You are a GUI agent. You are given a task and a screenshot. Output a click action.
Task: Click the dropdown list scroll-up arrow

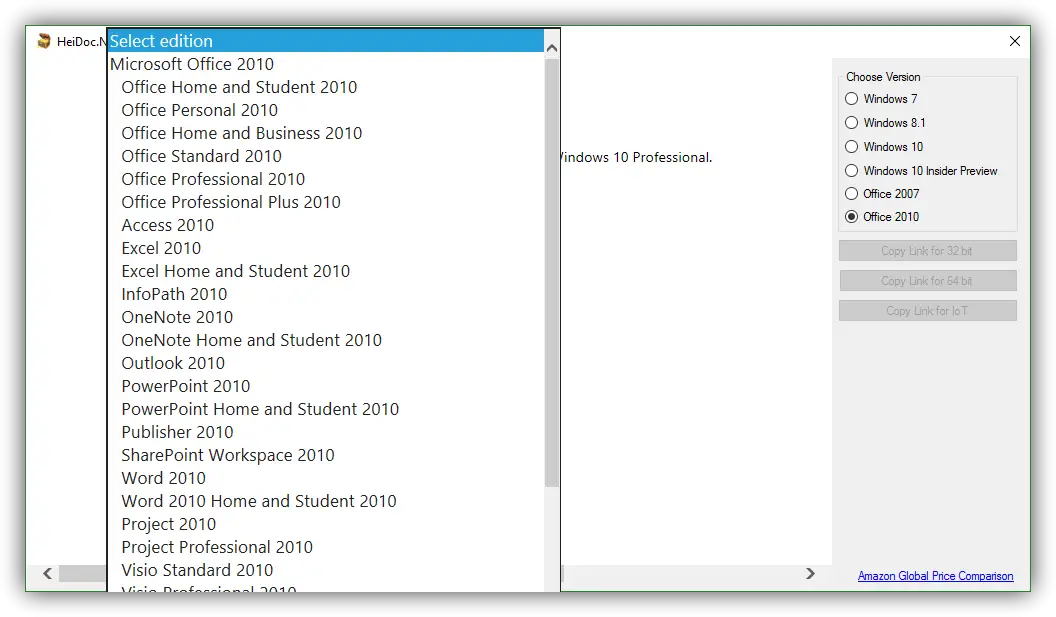coord(552,48)
